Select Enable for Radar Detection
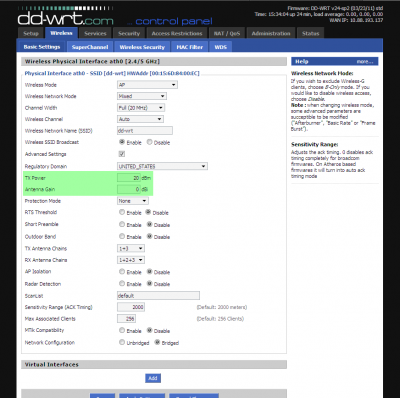 (122, 283)
